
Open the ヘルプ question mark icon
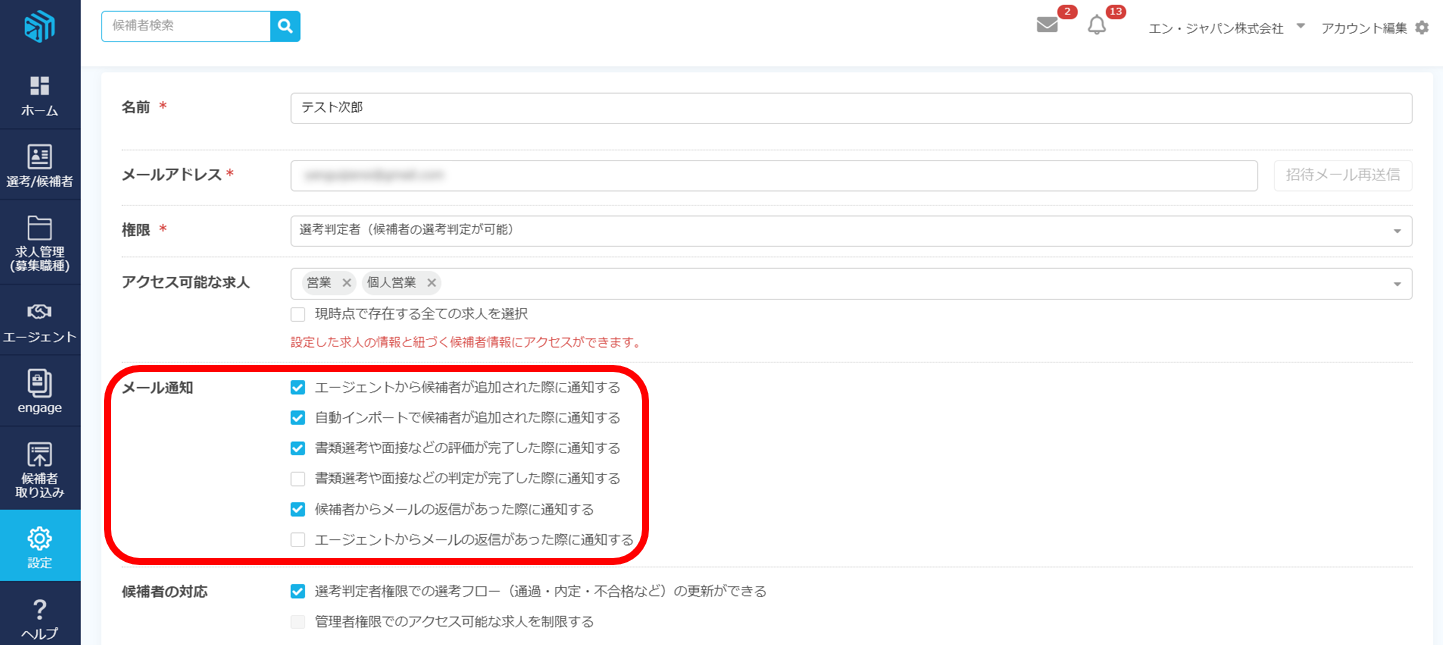click(40, 618)
